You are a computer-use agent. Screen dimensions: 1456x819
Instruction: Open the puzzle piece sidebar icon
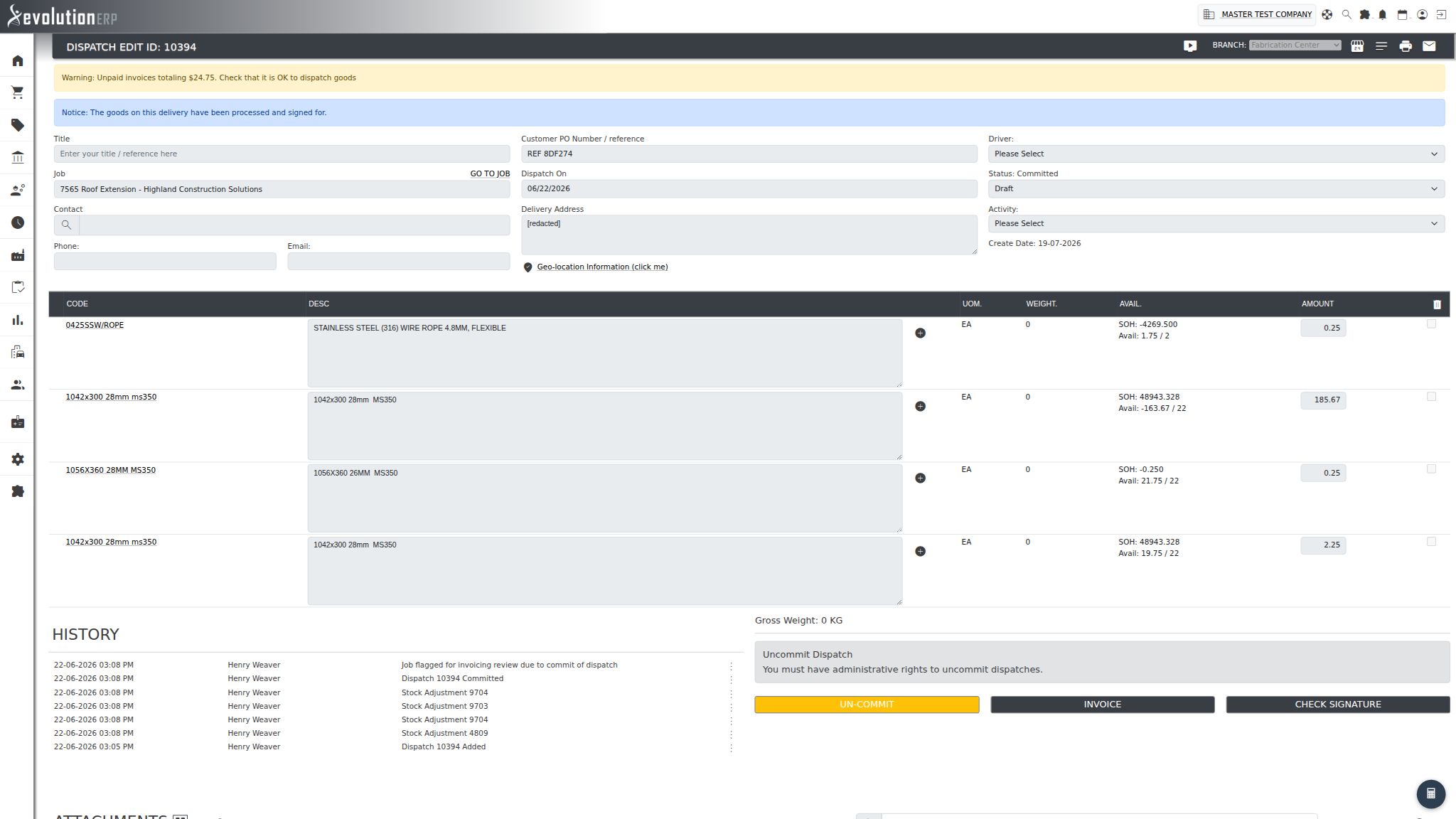coord(18,492)
